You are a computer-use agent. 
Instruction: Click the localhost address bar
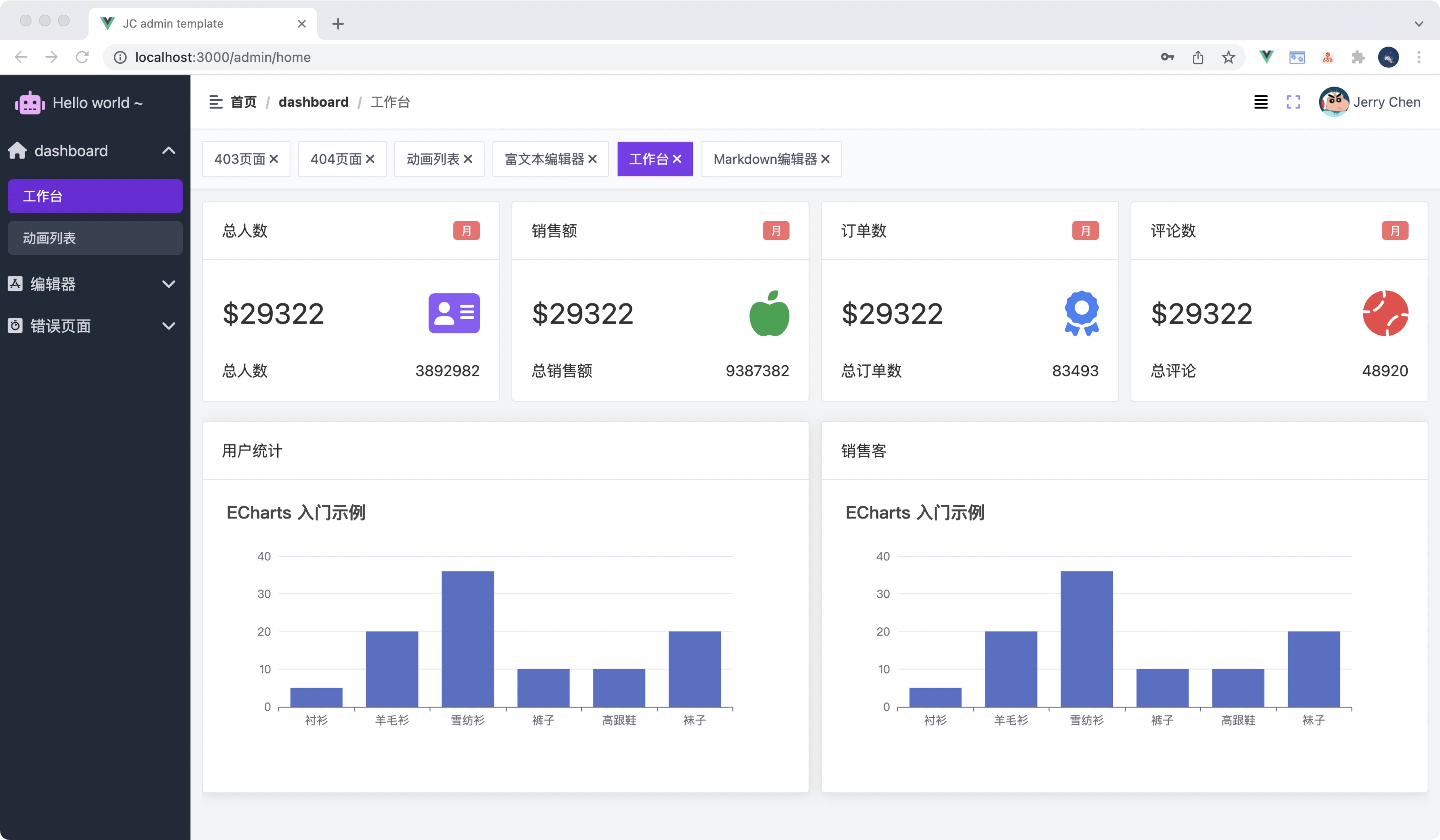tap(674, 57)
